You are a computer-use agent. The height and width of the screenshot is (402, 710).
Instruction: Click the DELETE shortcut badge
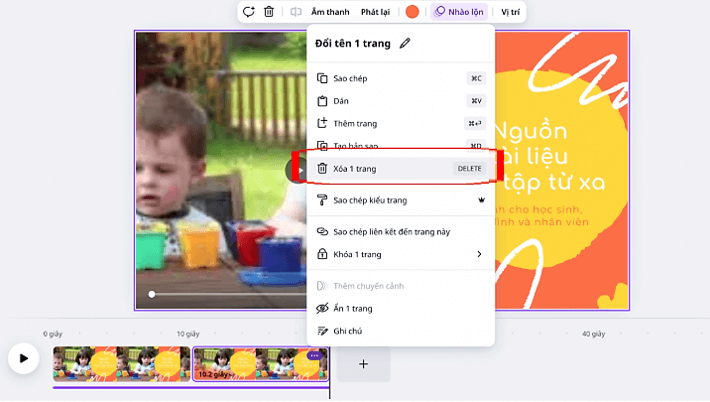[x=470, y=169]
